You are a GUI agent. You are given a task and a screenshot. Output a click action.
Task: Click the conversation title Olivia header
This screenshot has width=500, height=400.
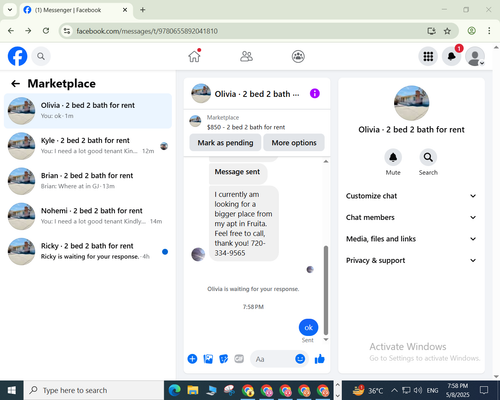pyautogui.click(x=257, y=94)
